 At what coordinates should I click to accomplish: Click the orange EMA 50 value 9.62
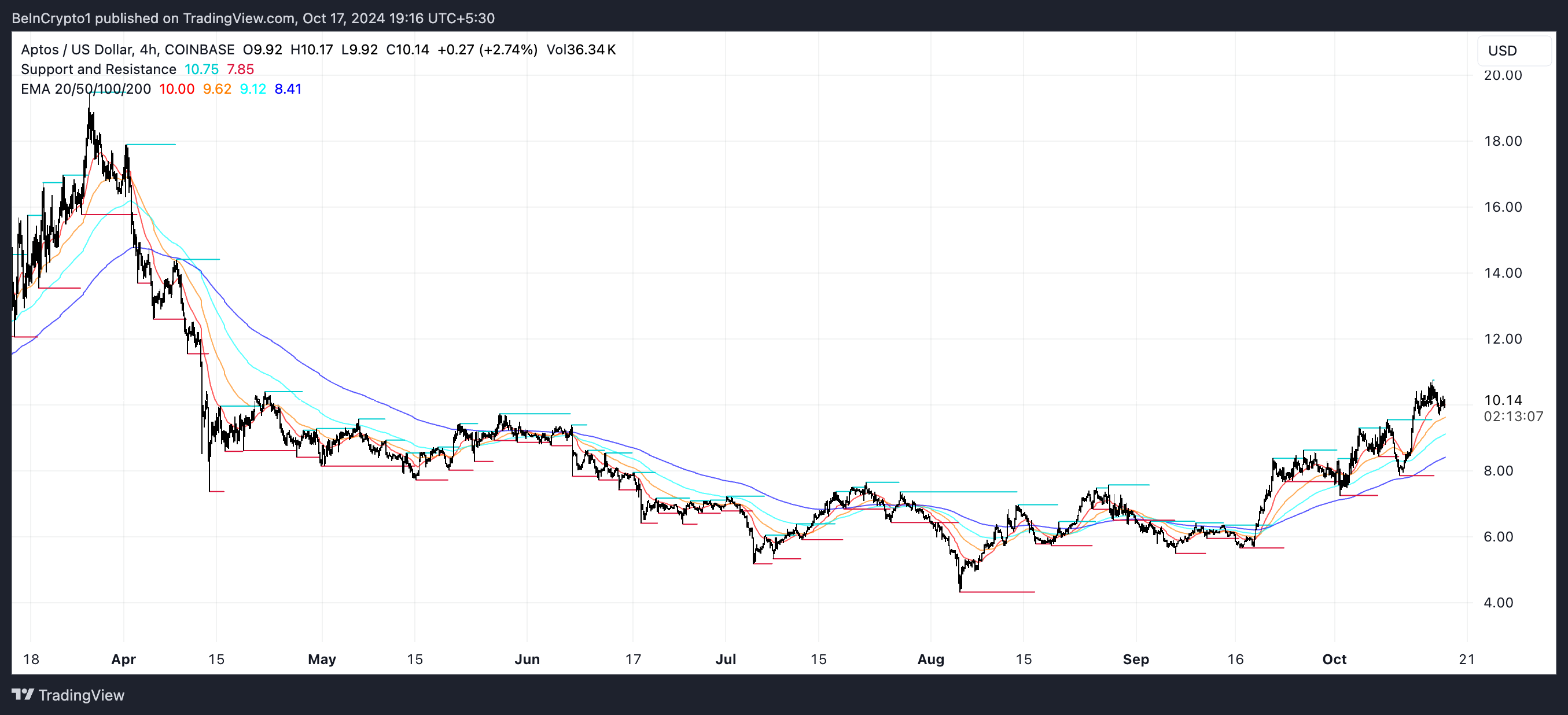click(x=217, y=89)
